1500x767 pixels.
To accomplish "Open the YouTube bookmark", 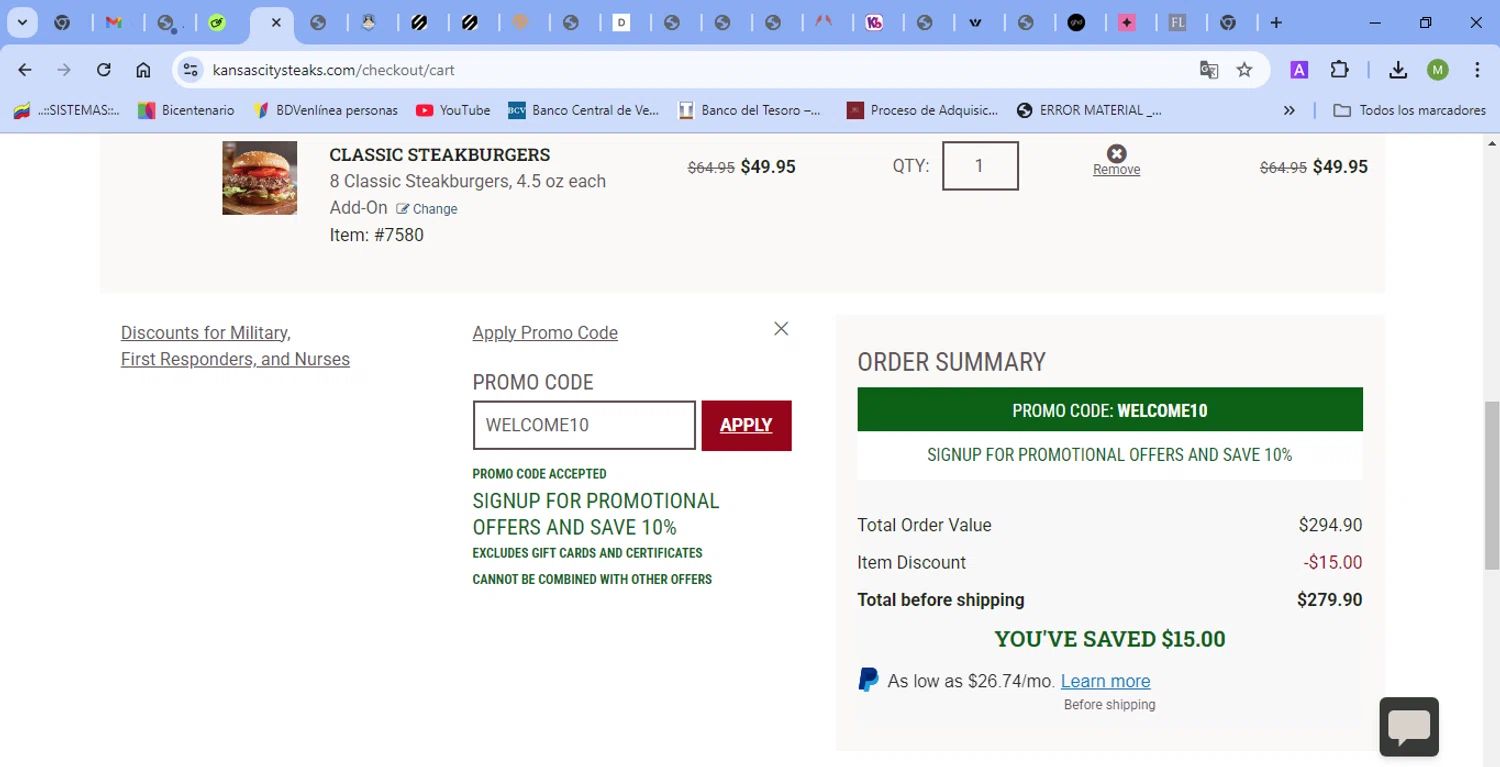I will pyautogui.click(x=453, y=110).
